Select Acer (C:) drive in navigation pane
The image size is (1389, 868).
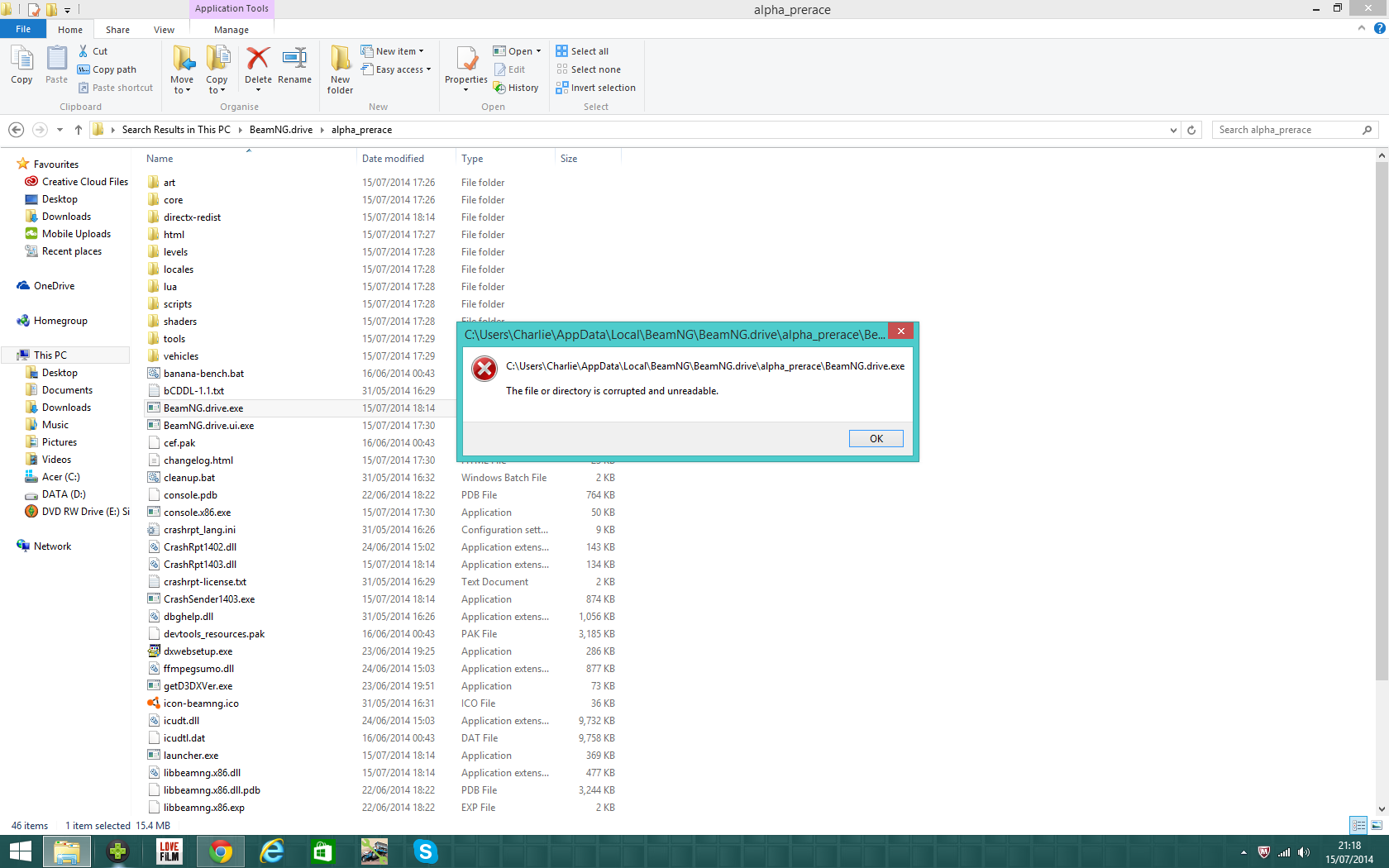(x=60, y=477)
